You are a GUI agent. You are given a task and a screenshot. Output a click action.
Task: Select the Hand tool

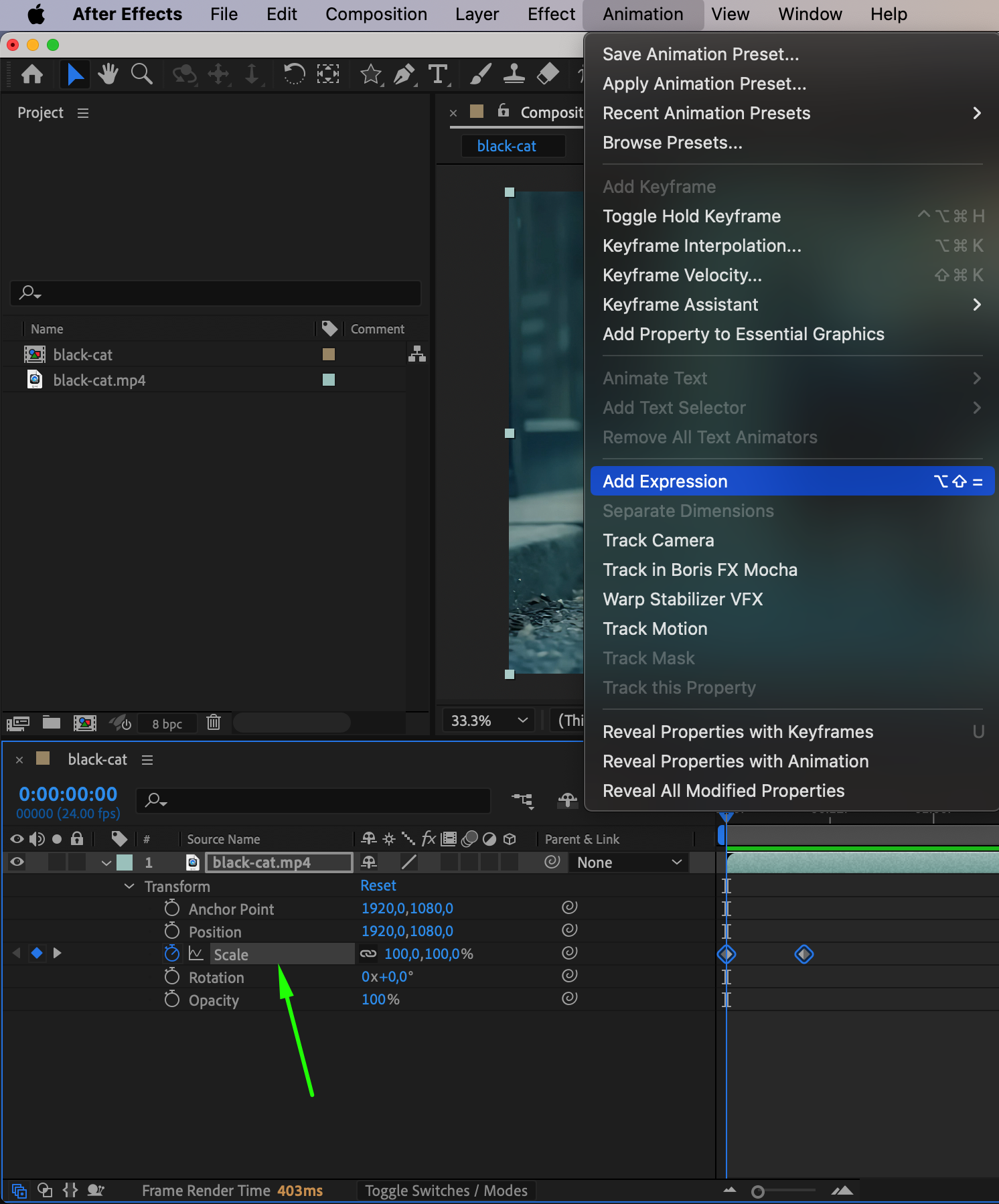[x=108, y=74]
